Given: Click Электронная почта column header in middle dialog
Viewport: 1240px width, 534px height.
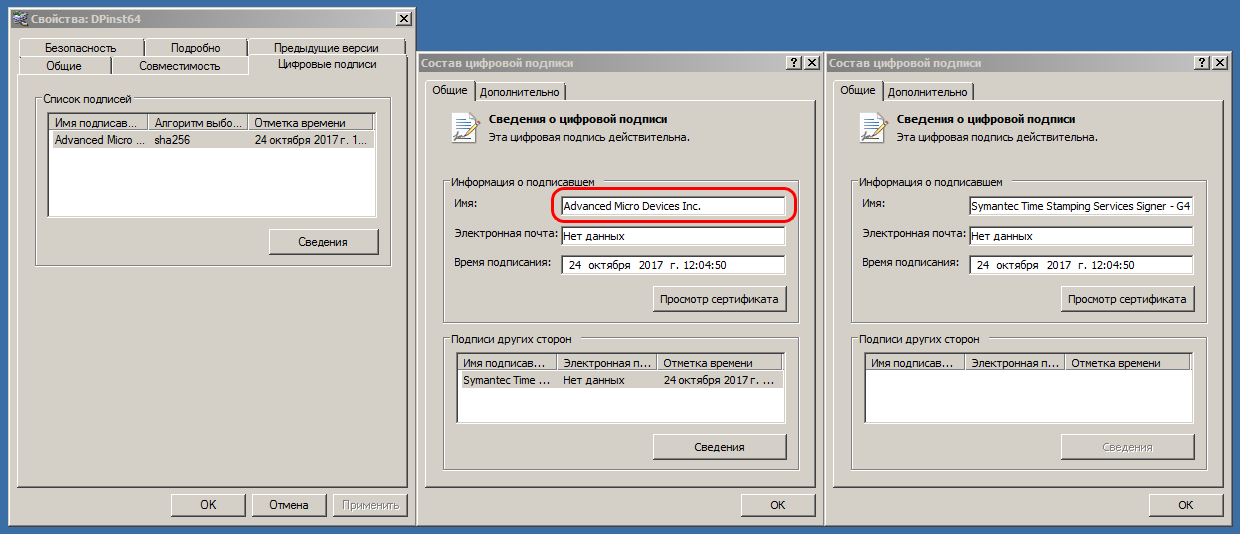Looking at the screenshot, I should (x=607, y=363).
